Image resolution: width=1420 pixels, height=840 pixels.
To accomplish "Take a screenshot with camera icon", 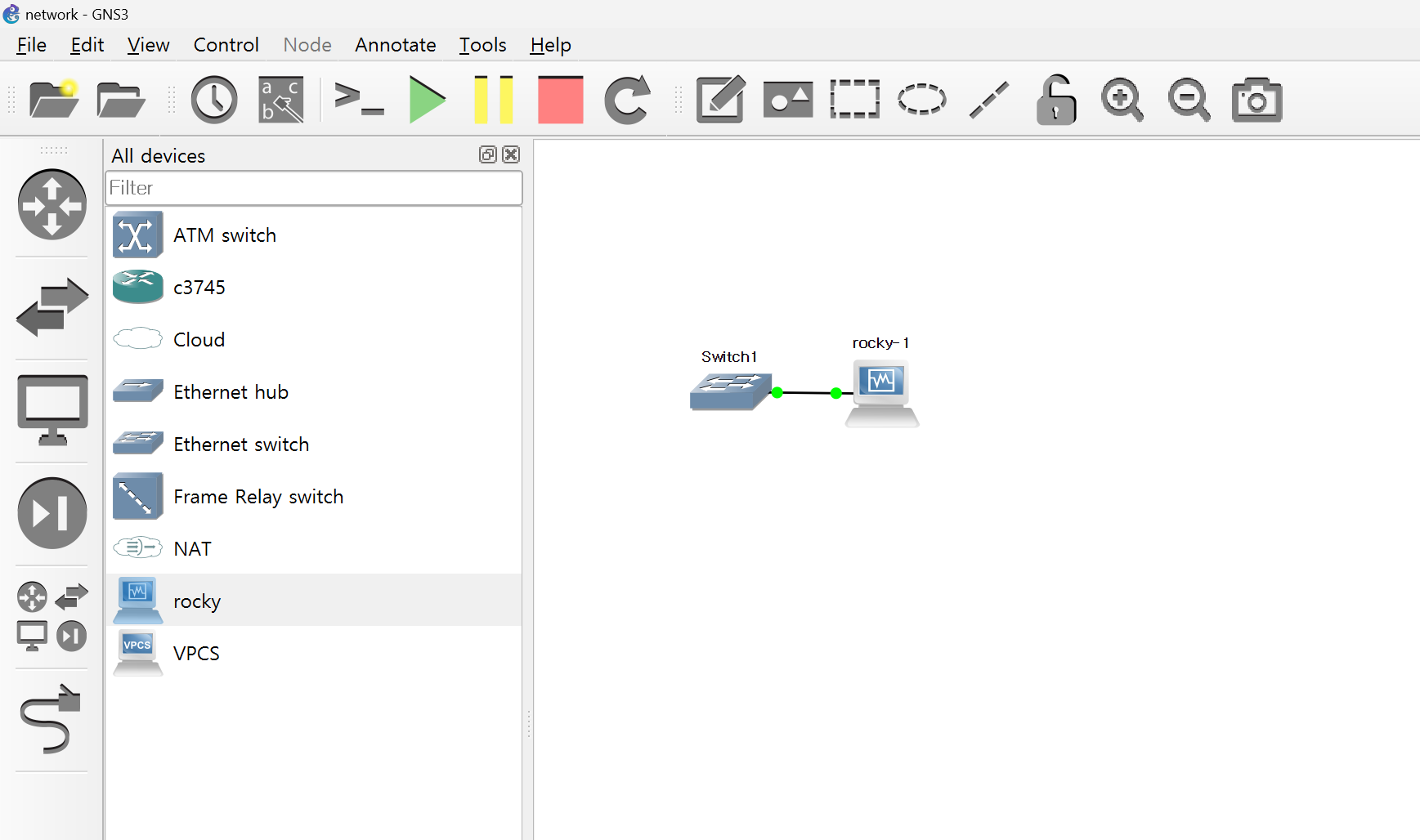I will pos(1257,100).
